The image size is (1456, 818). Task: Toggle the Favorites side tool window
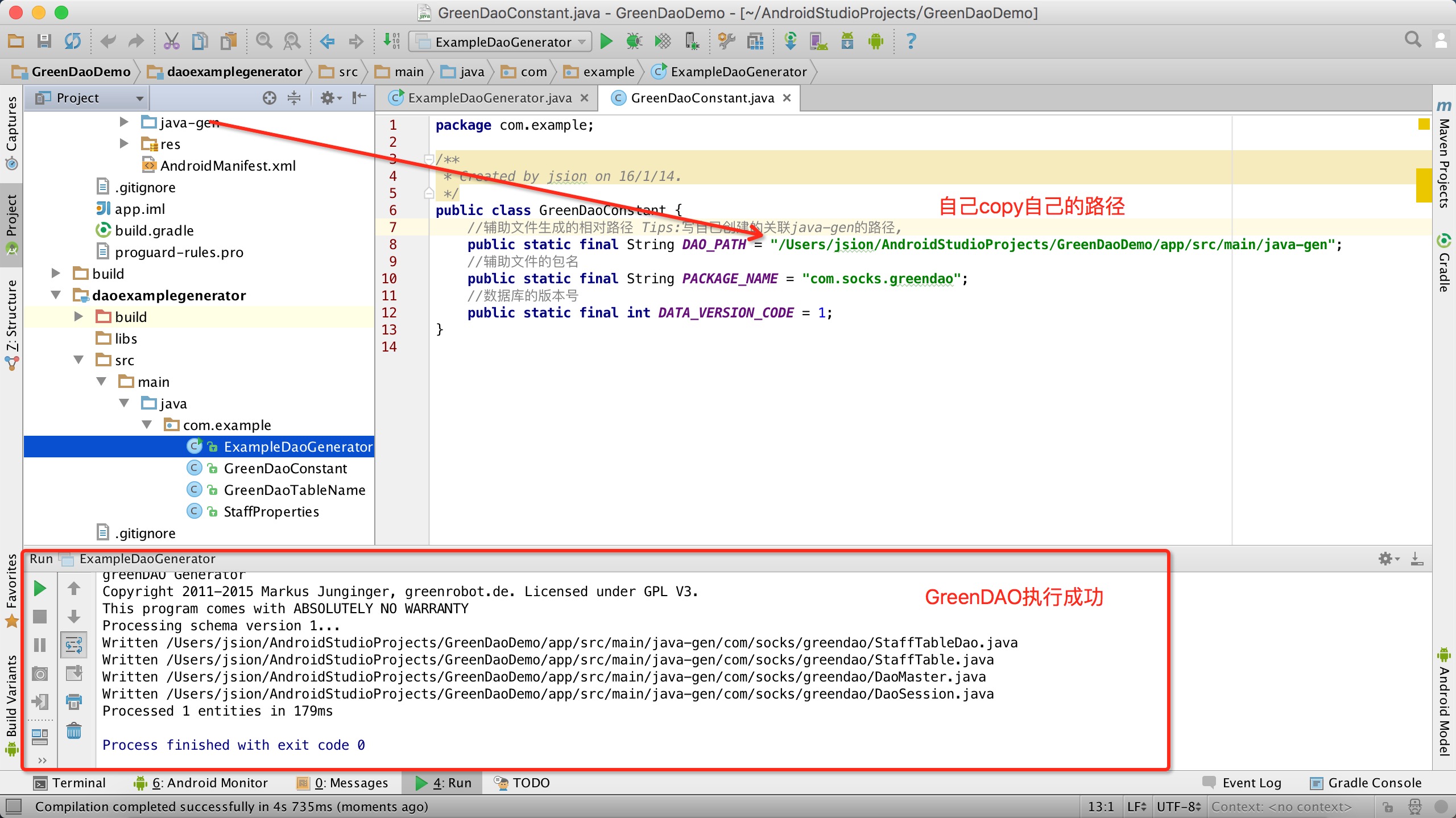11,590
